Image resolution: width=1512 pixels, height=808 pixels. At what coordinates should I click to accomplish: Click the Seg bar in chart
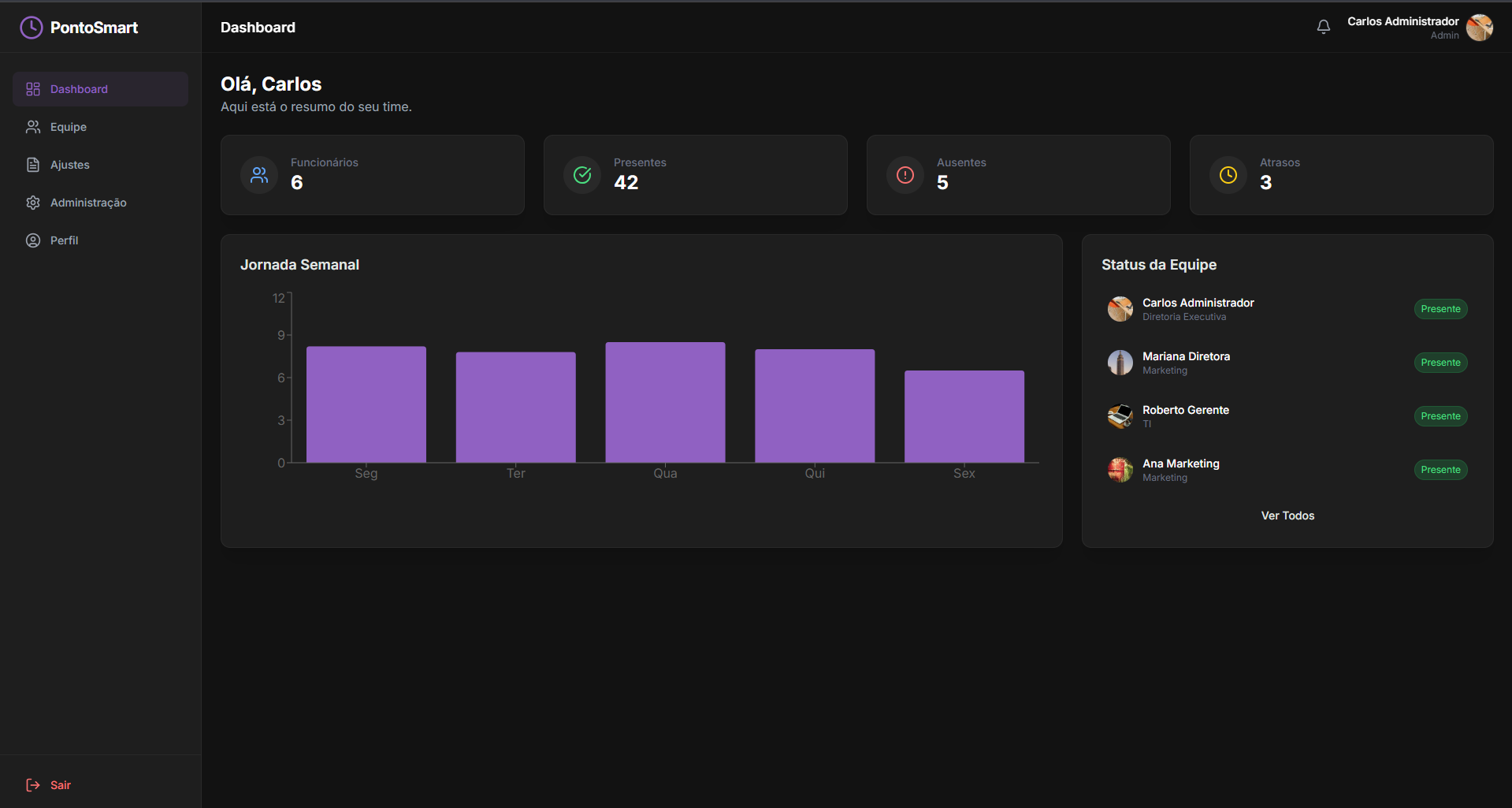point(366,404)
